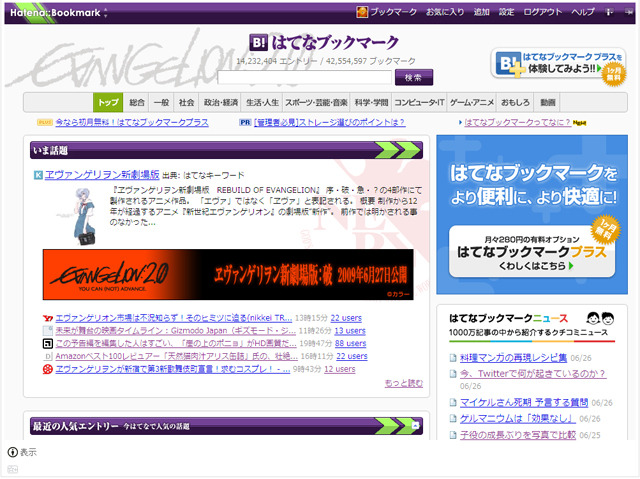This screenshot has width=640, height=479.
Task: Click the B! はてなブックマーク logo
Action: (324, 42)
